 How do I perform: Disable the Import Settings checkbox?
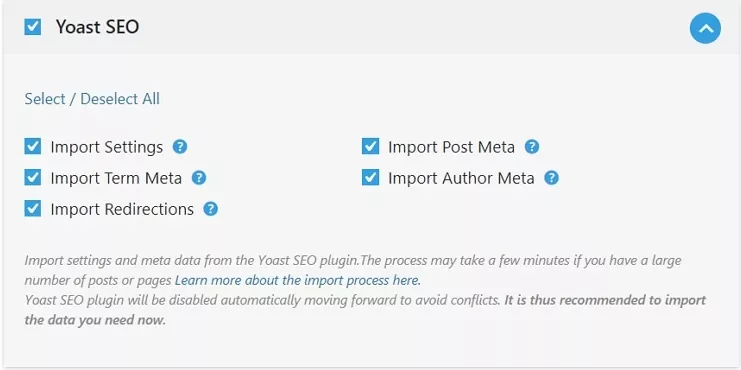coord(33,146)
